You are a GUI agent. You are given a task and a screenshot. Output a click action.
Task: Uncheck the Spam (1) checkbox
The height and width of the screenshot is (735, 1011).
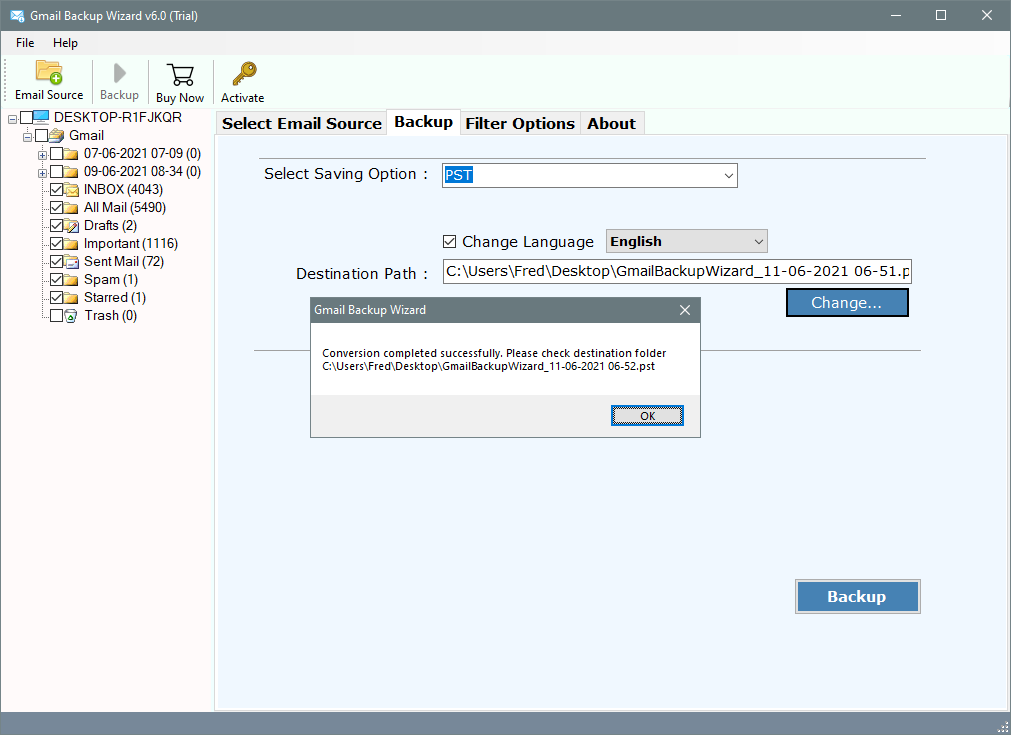click(x=56, y=280)
